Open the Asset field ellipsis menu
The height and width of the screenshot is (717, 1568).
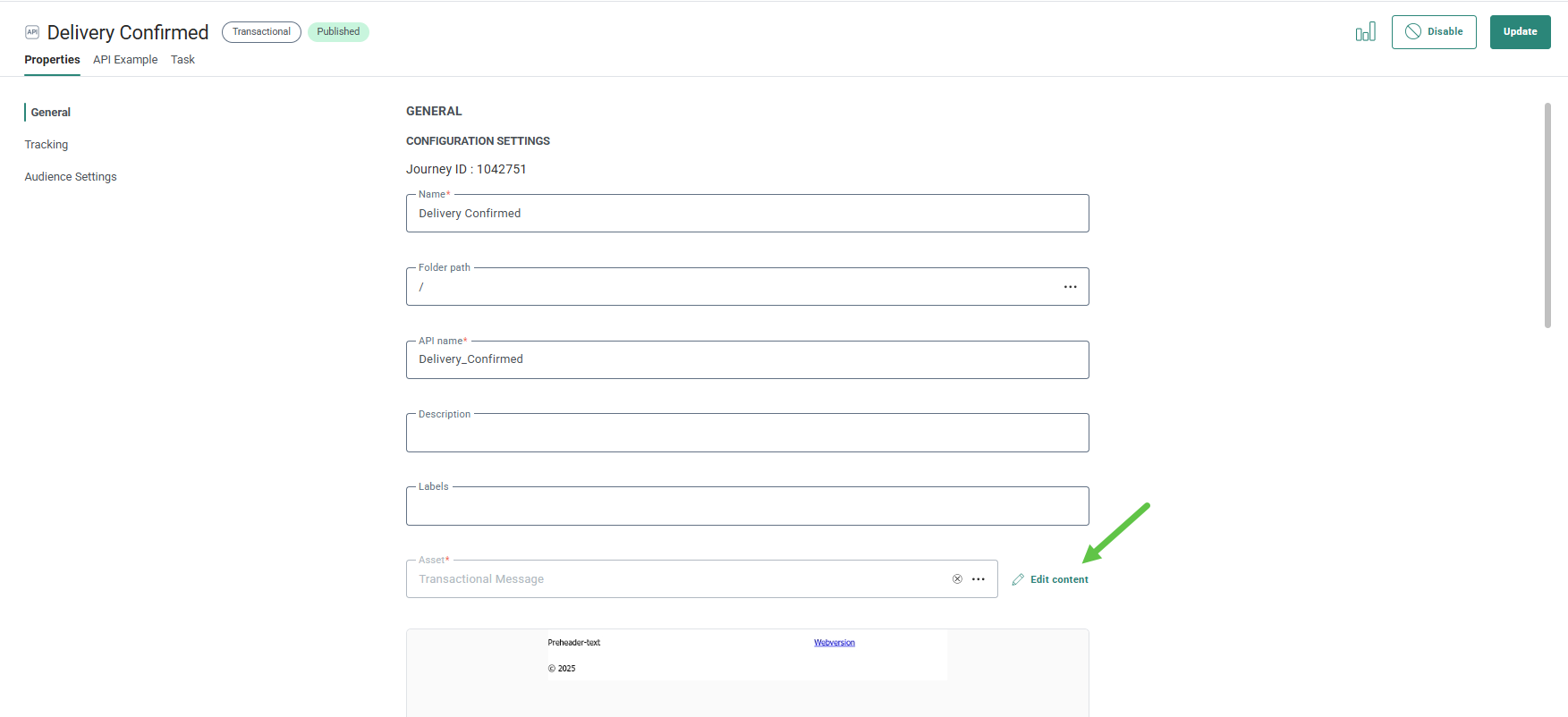979,579
